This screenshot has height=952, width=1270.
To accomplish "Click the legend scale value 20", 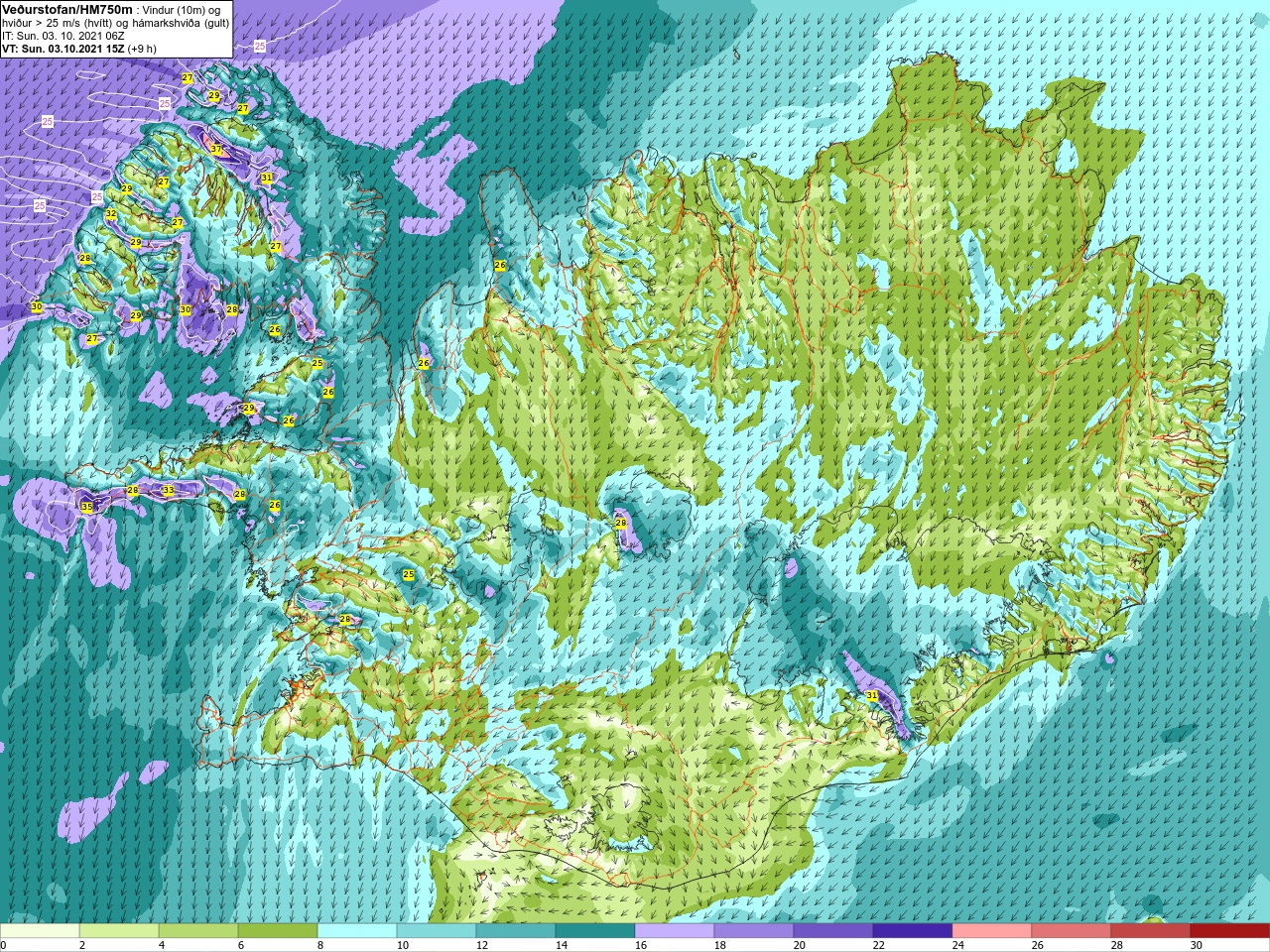I will 800,945.
